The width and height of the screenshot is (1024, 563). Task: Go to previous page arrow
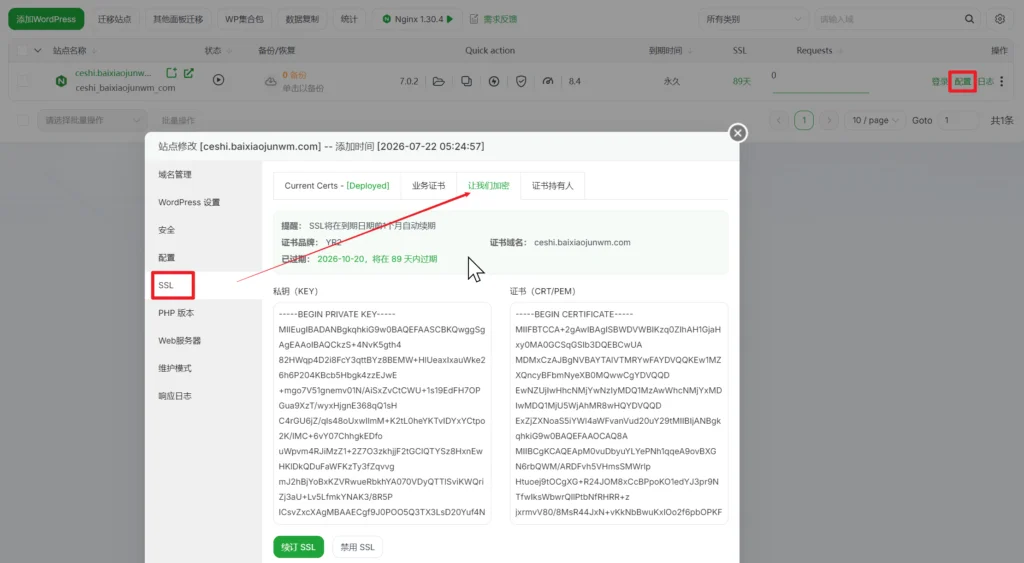(778, 120)
